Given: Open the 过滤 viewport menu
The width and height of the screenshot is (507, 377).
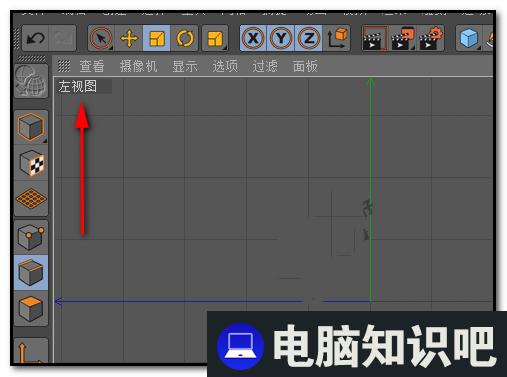Looking at the screenshot, I should coord(265,66).
